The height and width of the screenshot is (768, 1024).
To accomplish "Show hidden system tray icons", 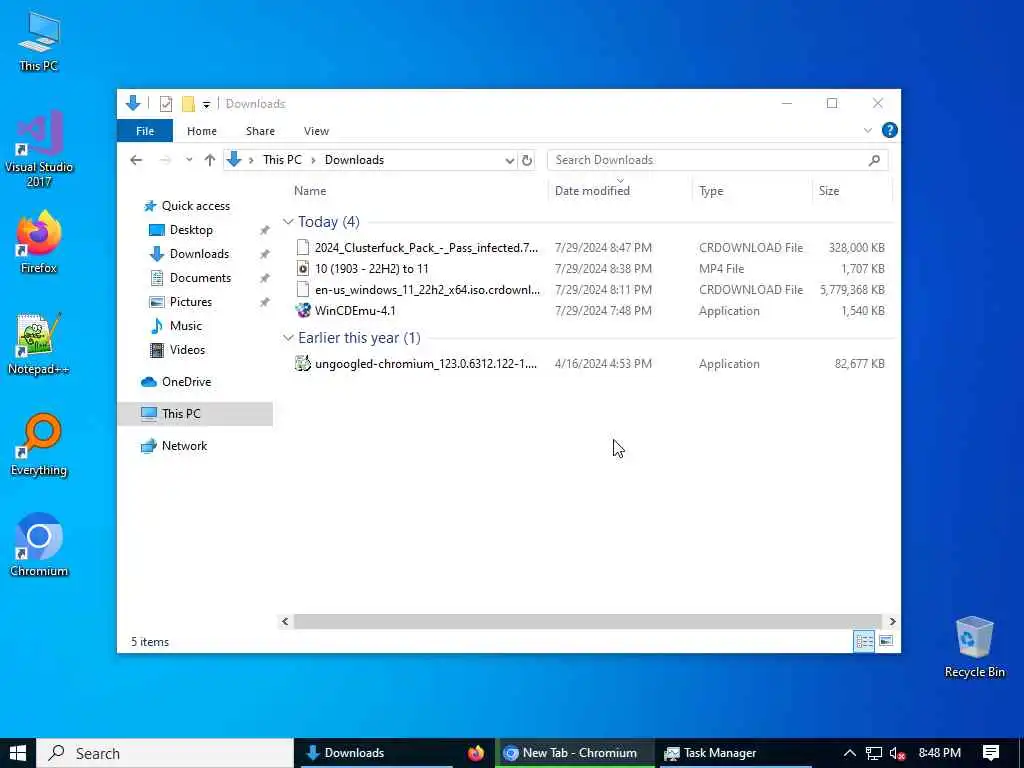I will point(849,753).
